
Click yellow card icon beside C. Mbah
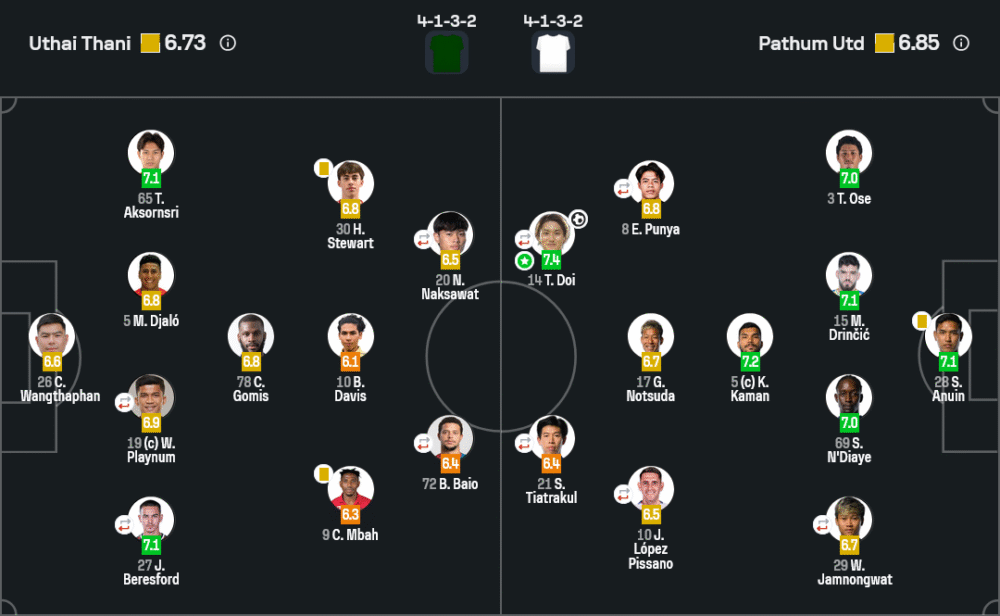(x=323, y=473)
